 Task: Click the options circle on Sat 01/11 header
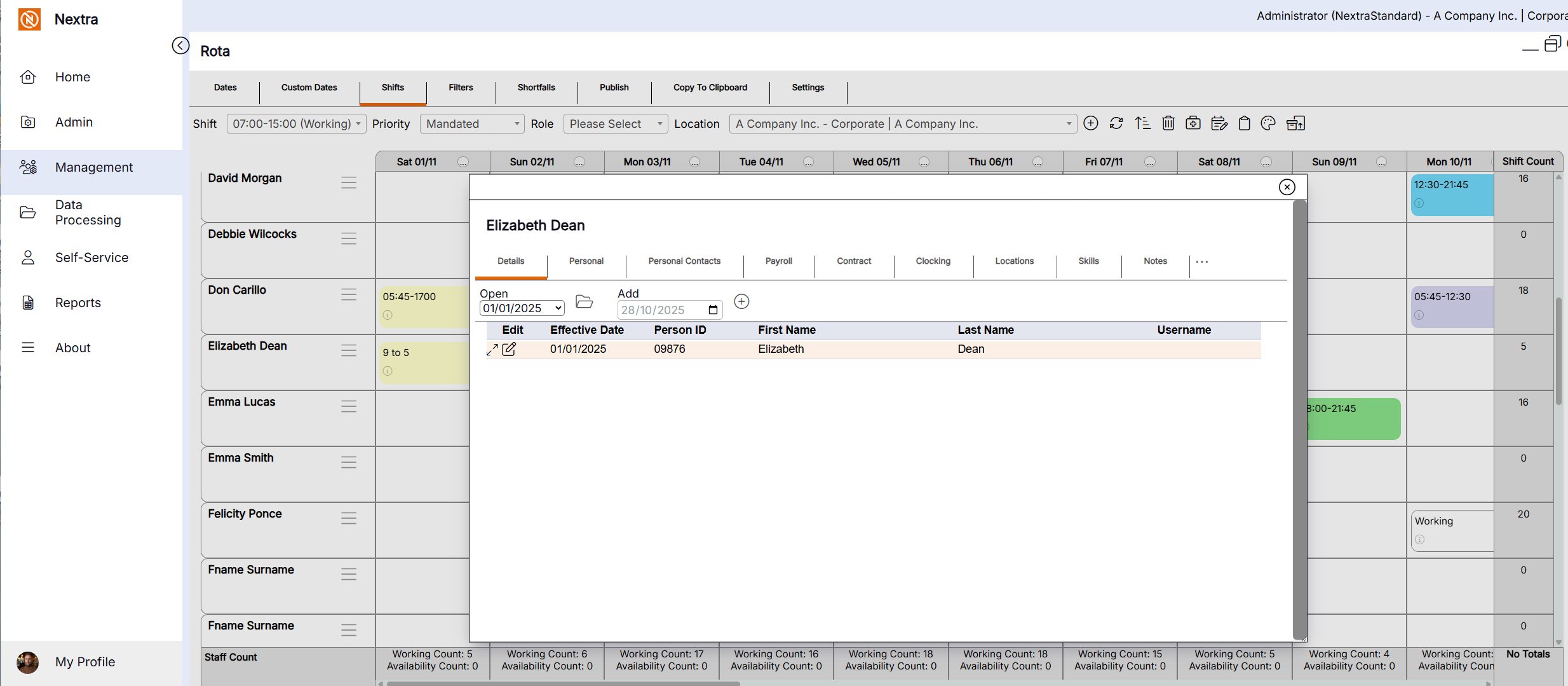463,162
